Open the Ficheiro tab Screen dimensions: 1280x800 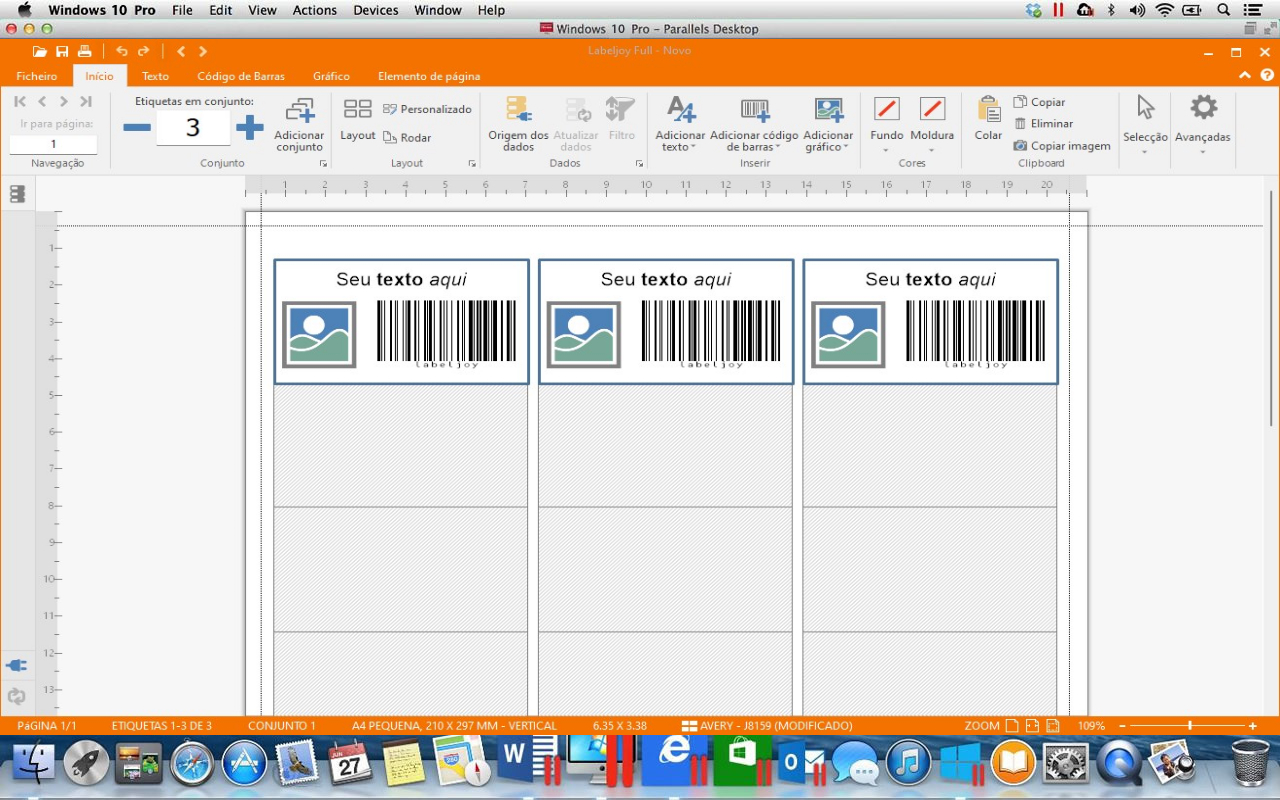(37, 76)
